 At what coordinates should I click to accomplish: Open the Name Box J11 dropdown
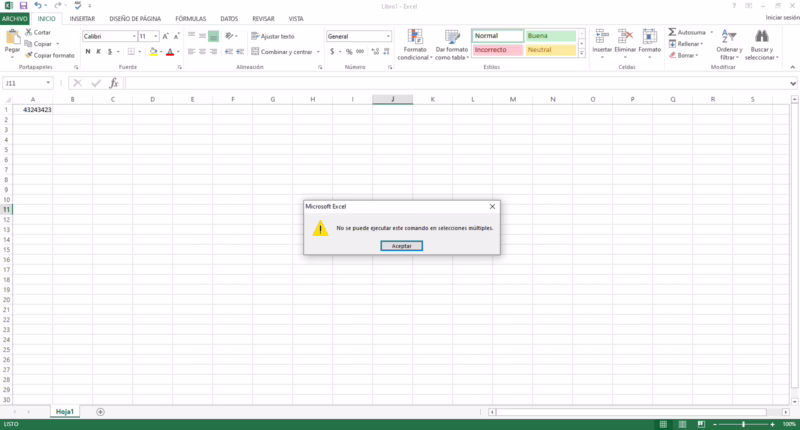(48, 83)
